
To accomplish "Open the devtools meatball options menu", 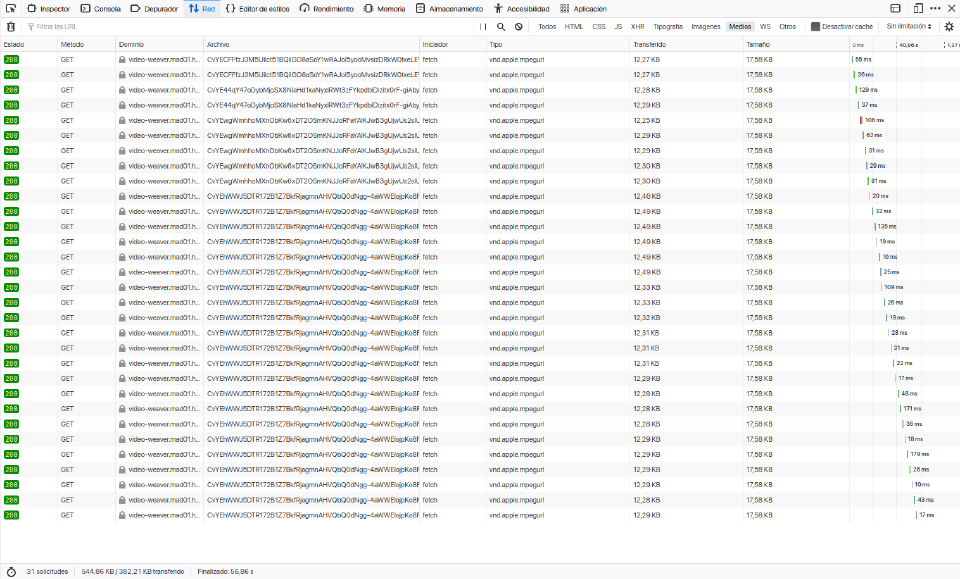I will pos(936,8).
